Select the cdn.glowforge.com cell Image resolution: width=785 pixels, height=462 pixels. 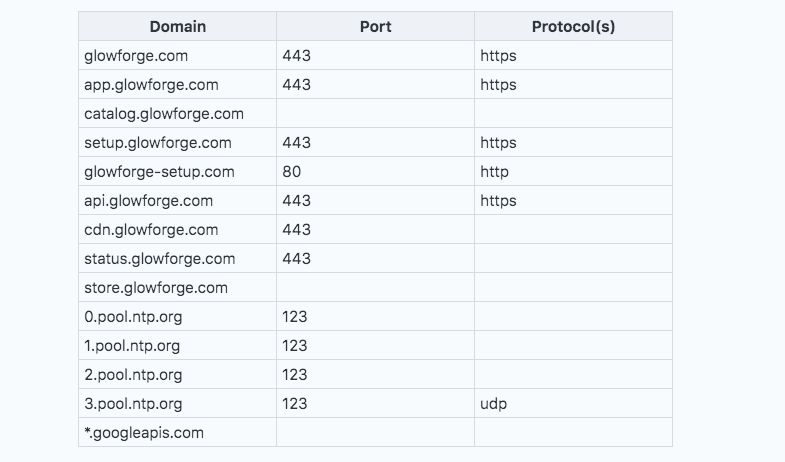[x=151, y=230]
